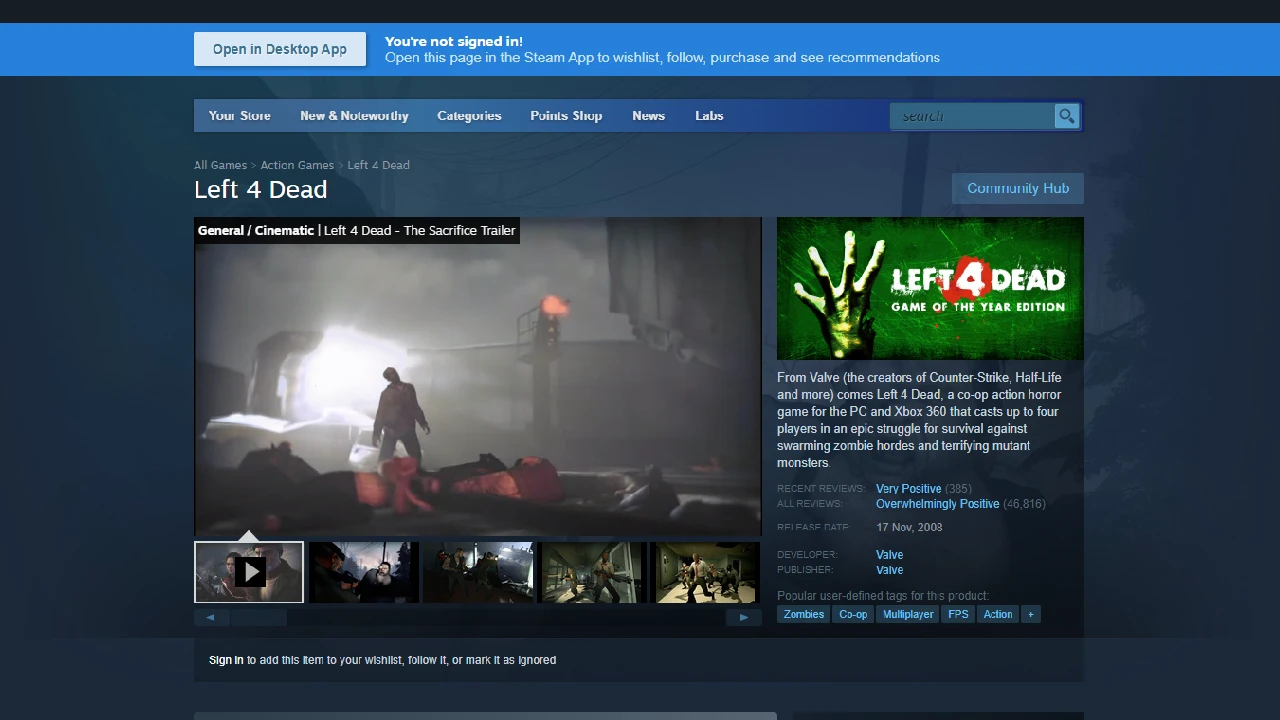Click the right arrow on the thumbnail carousel
The height and width of the screenshot is (720, 1280).
(744, 617)
